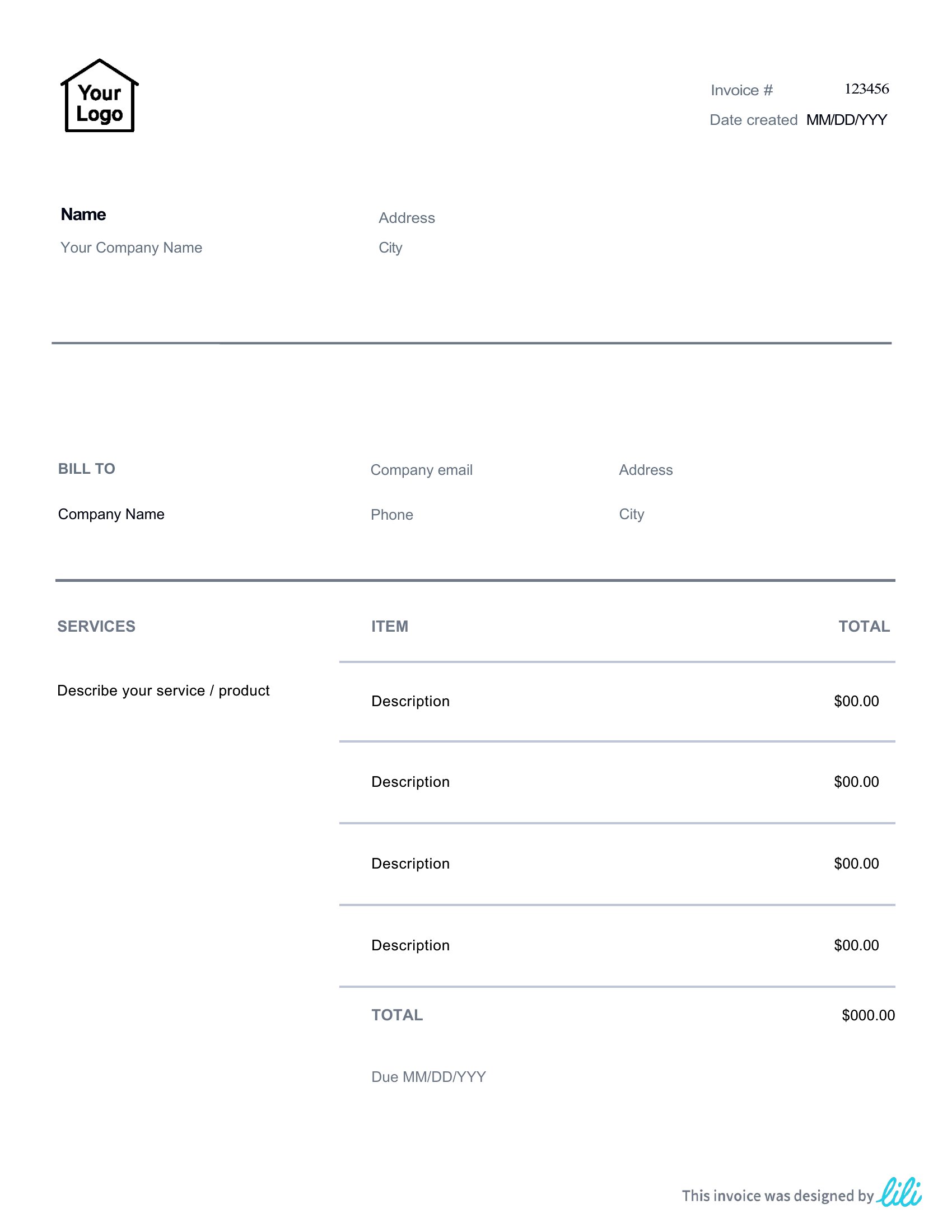952x1232 pixels.
Task: Click the Company email field
Action: click(x=421, y=470)
